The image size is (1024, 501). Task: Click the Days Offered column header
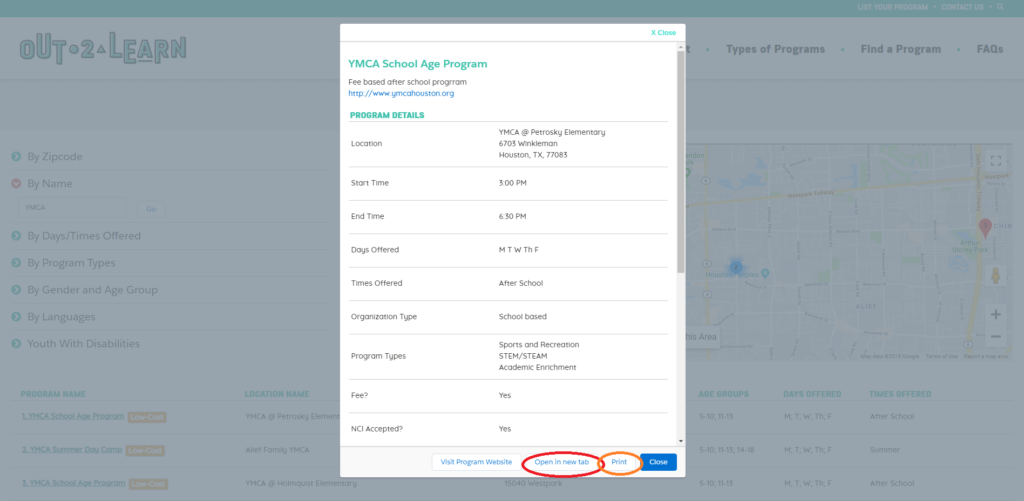812,395
